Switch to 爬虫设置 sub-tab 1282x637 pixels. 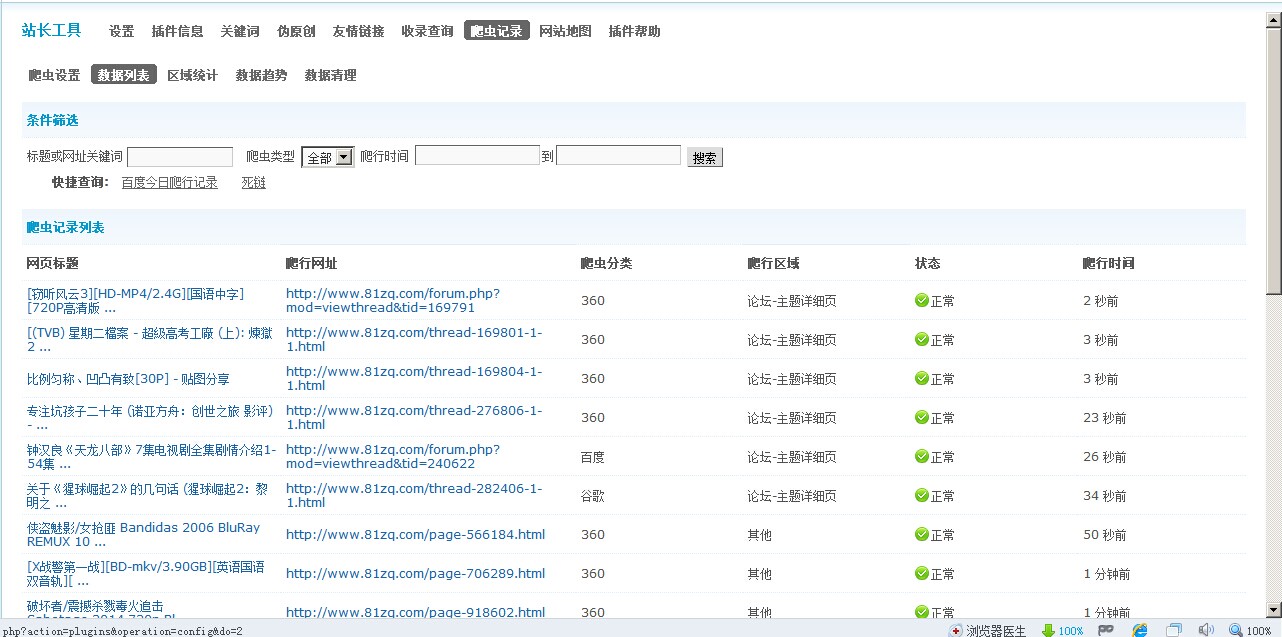pyautogui.click(x=54, y=75)
